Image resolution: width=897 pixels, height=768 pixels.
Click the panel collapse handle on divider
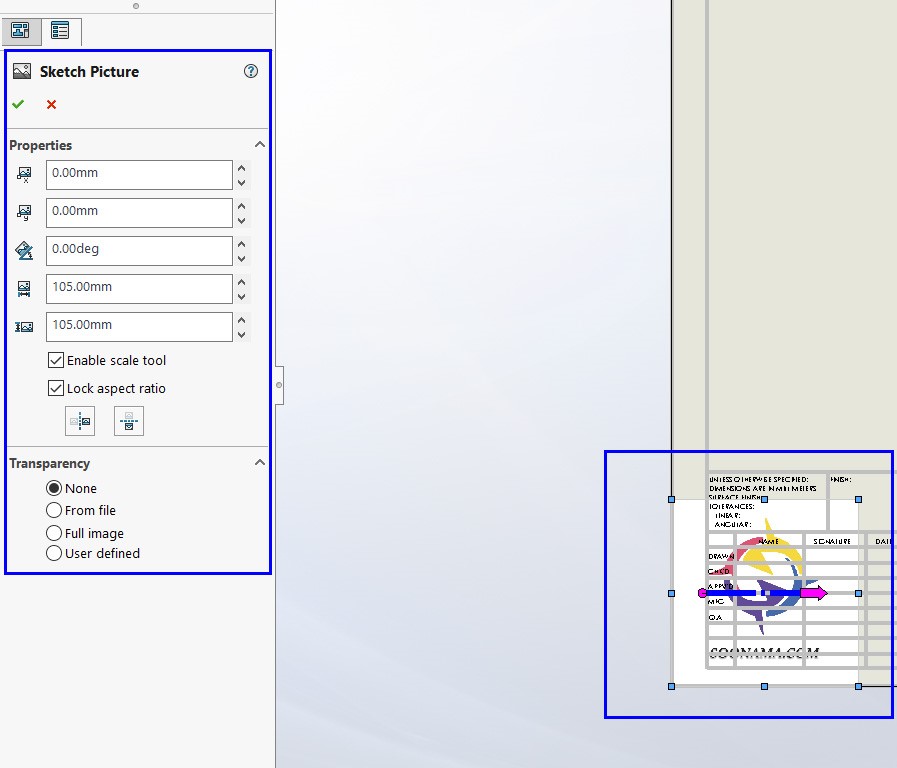tap(279, 385)
